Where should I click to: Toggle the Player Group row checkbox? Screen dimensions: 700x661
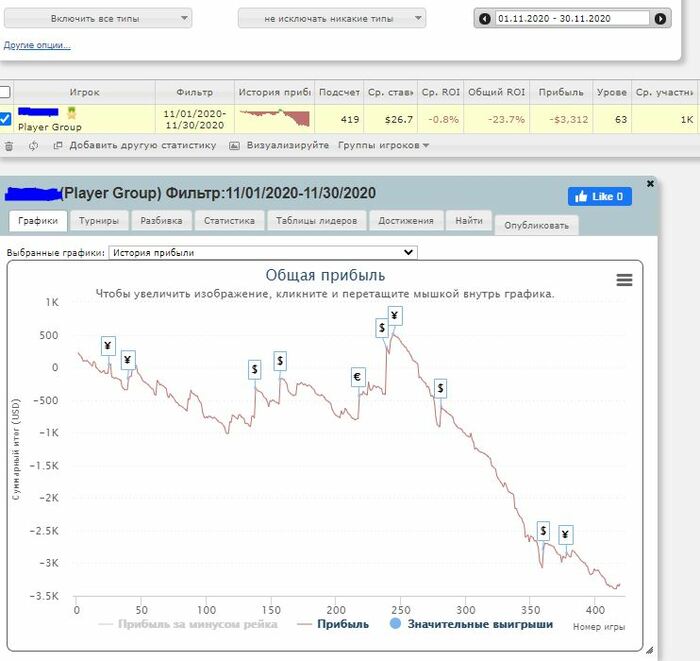pos(5,119)
